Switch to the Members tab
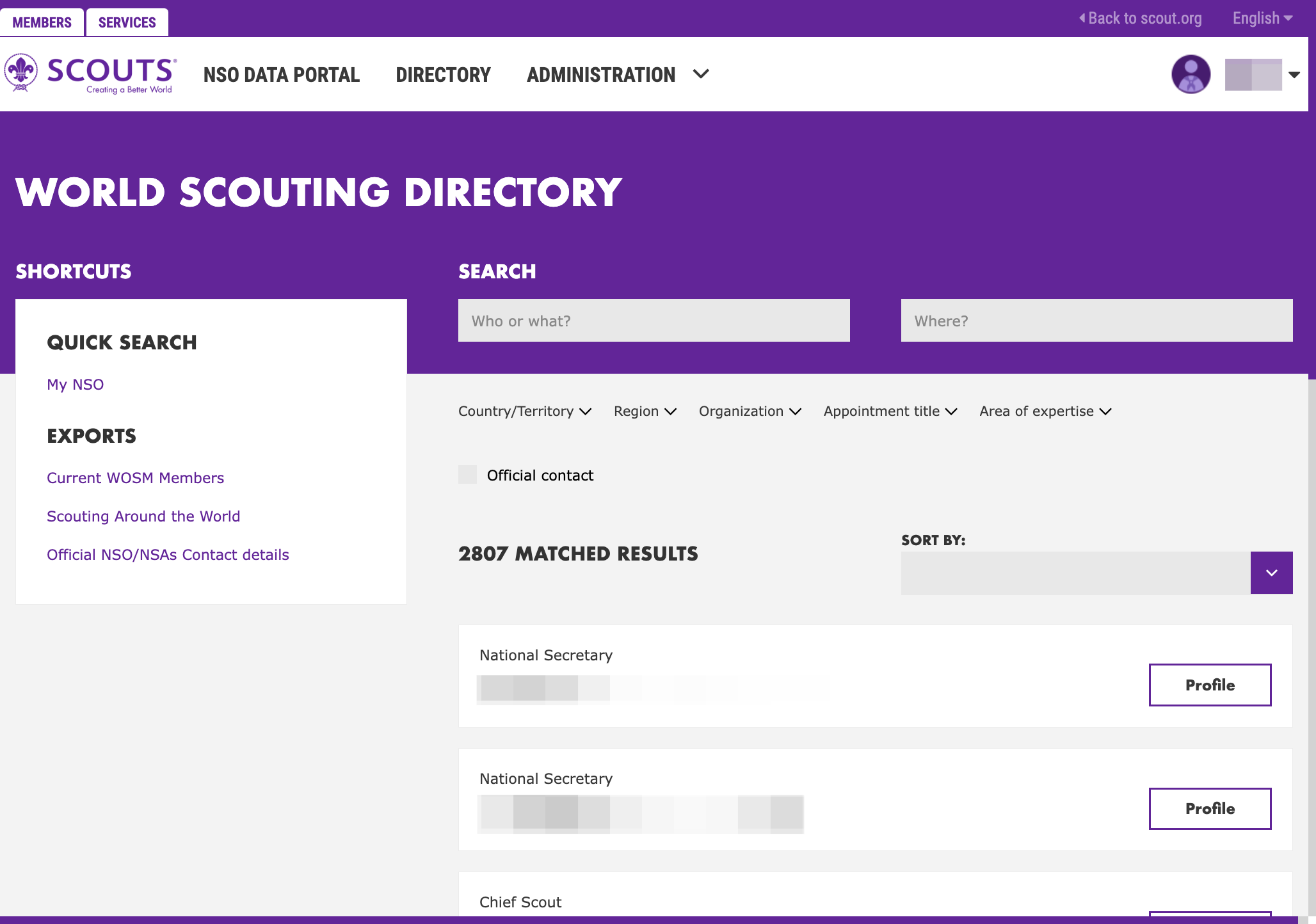 42,22
